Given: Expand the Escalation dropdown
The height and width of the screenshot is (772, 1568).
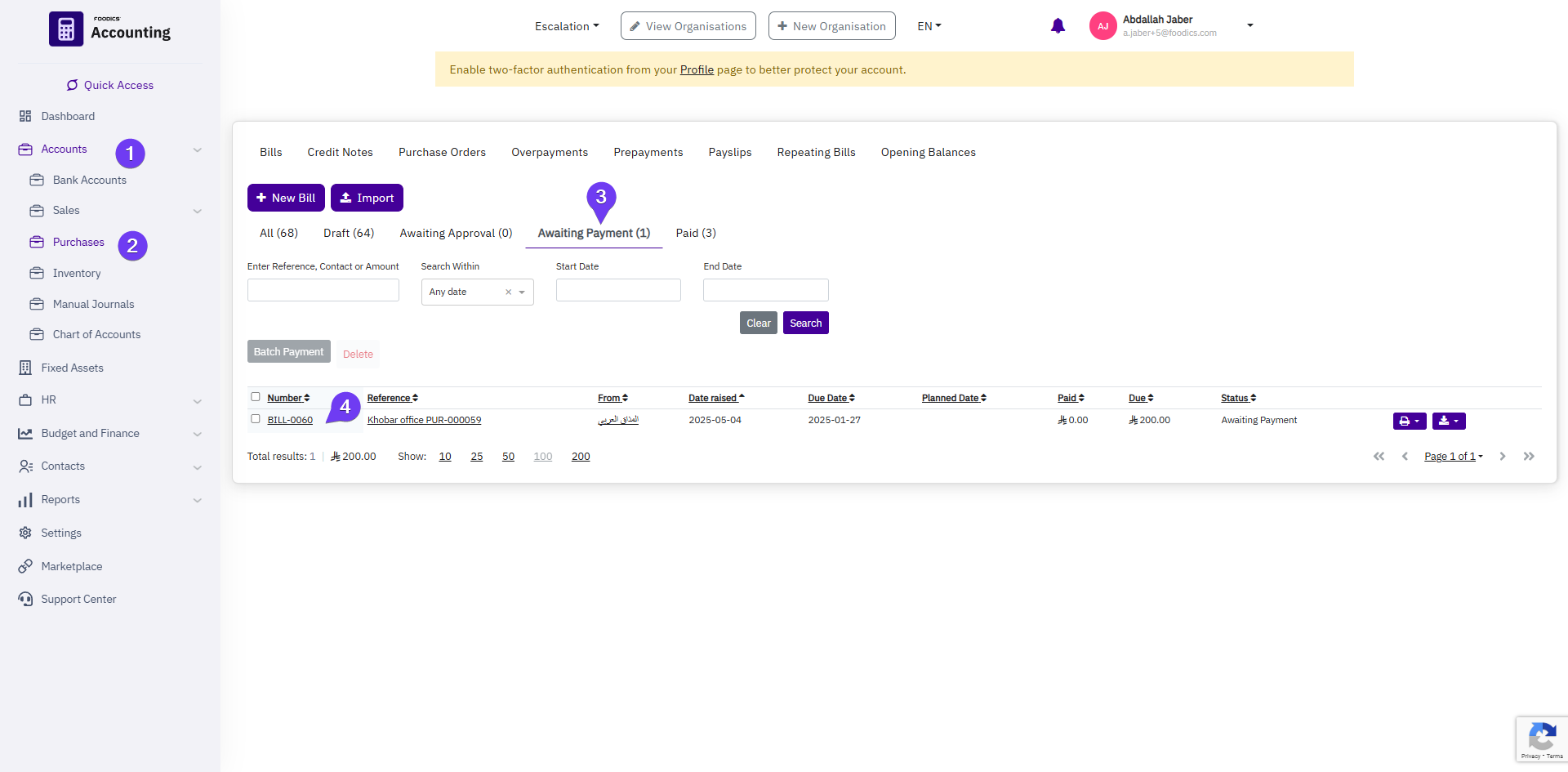Looking at the screenshot, I should click(567, 26).
